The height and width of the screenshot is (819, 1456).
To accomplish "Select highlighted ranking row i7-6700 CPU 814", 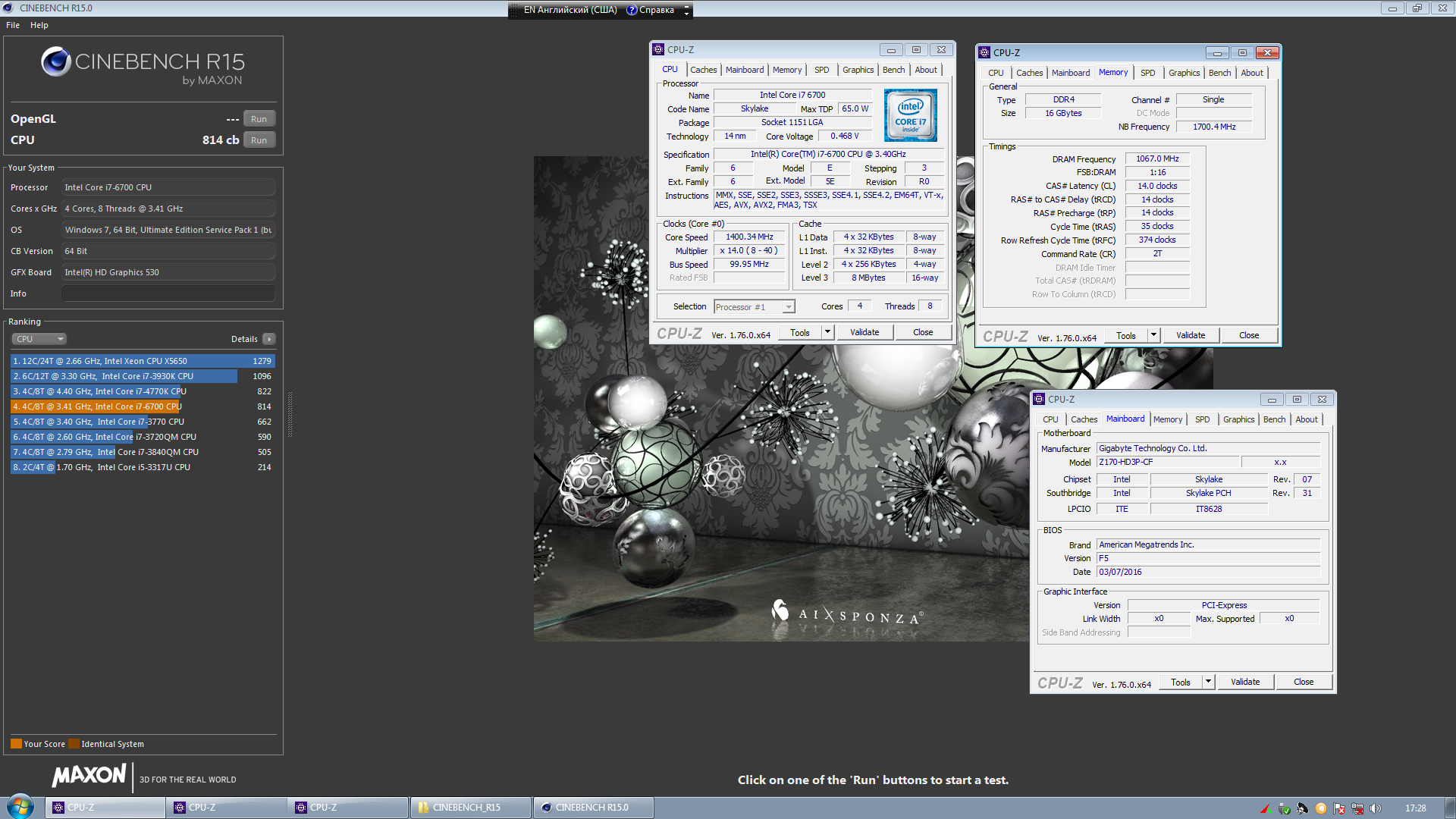I will [143, 406].
